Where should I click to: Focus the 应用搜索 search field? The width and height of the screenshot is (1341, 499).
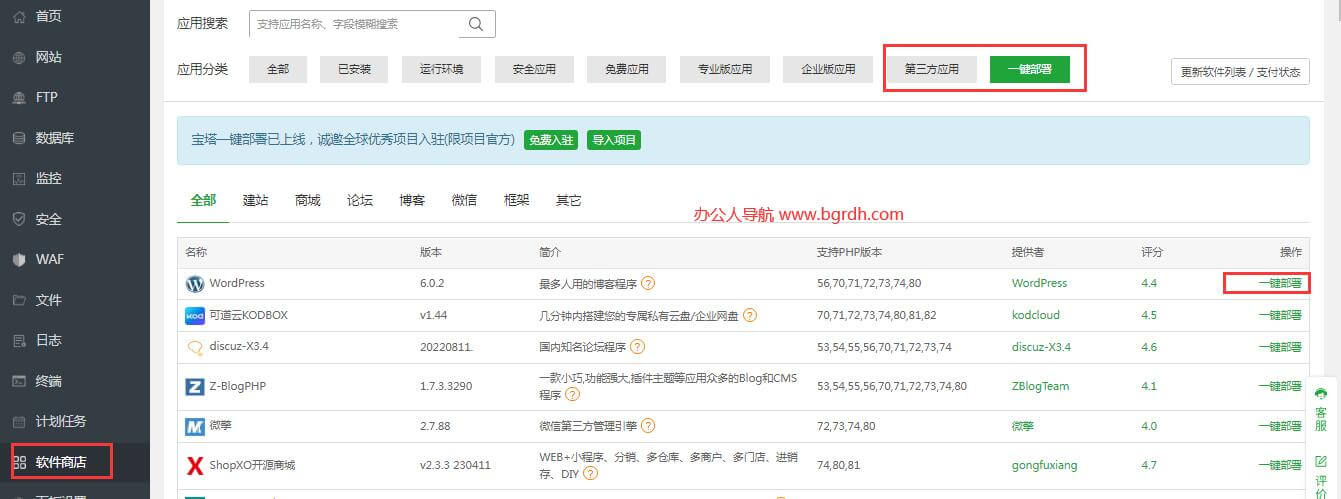tap(352, 24)
